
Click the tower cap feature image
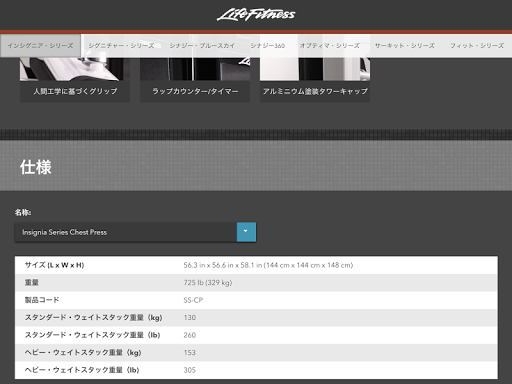pos(315,69)
